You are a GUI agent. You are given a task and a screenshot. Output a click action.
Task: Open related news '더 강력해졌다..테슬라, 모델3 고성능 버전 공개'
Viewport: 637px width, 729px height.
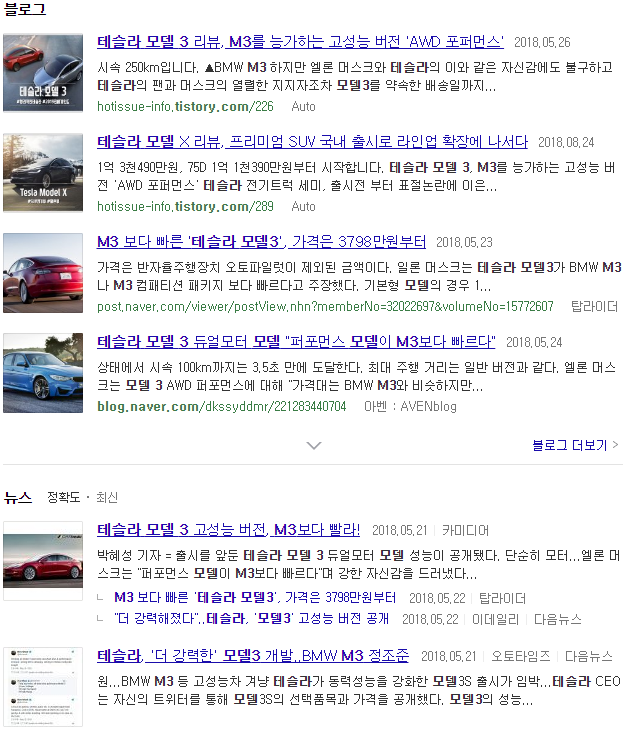point(251,619)
